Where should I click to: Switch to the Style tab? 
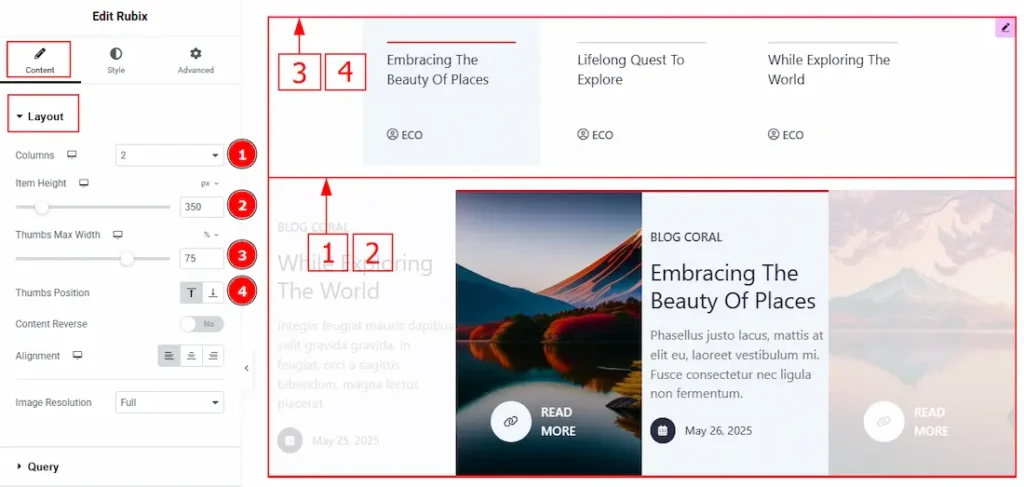click(x=116, y=60)
